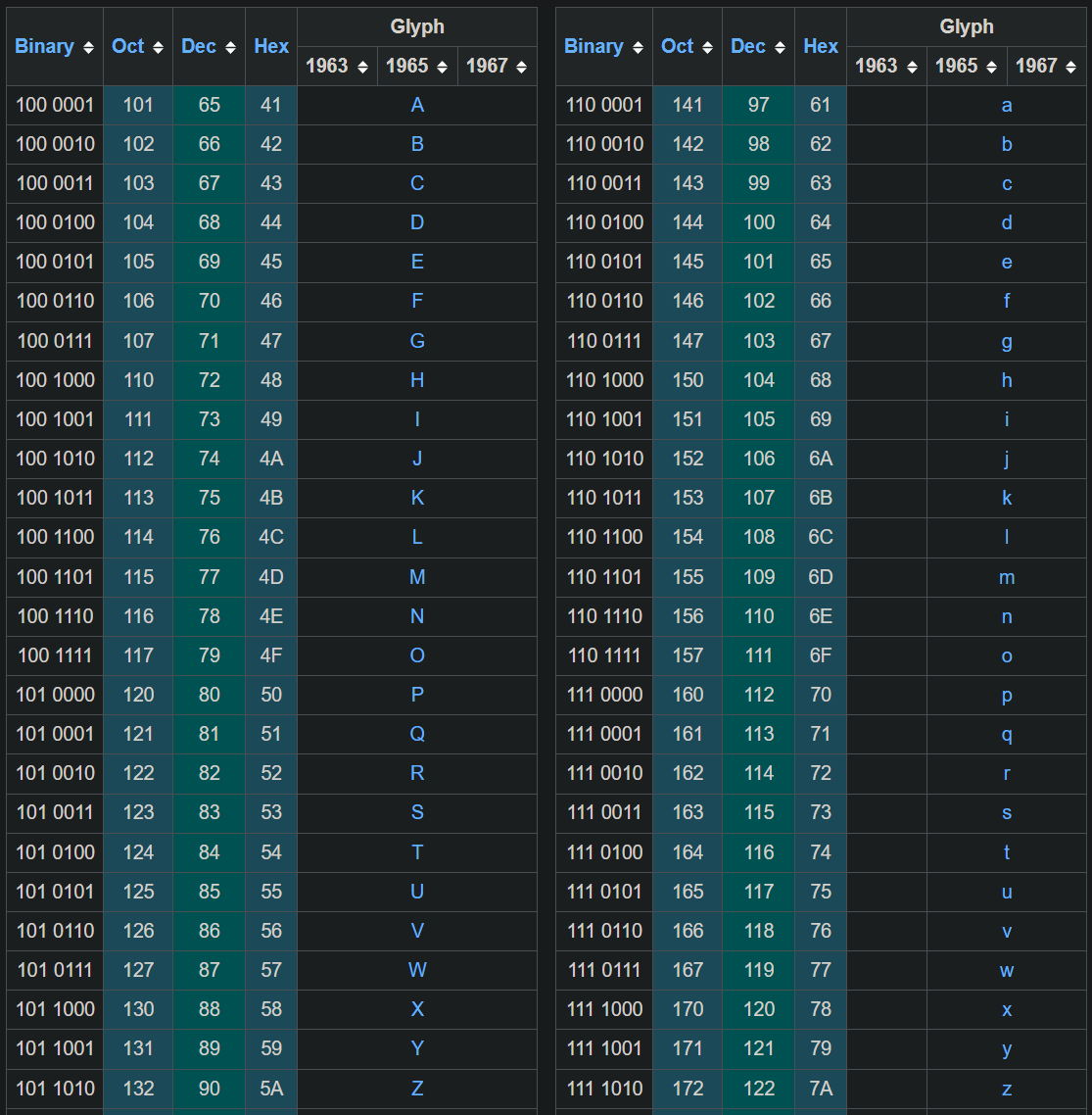1092x1115 pixels.
Task: Click hex cell 5A
Action: point(271,1089)
